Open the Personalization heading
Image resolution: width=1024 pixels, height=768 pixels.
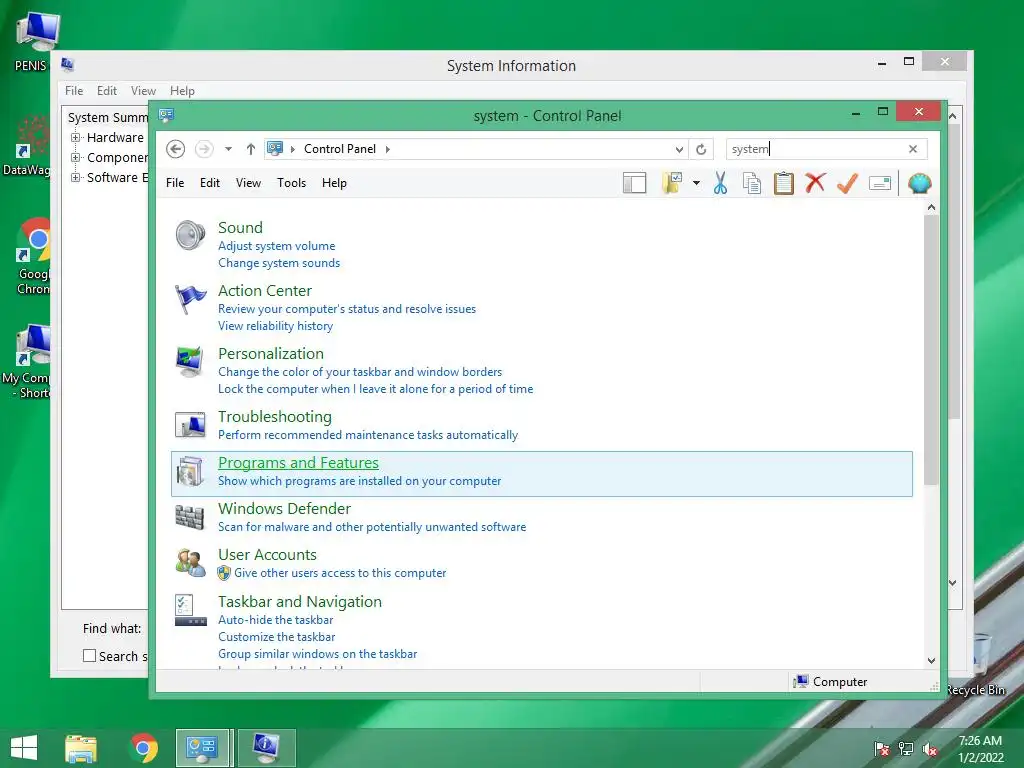pyautogui.click(x=270, y=353)
